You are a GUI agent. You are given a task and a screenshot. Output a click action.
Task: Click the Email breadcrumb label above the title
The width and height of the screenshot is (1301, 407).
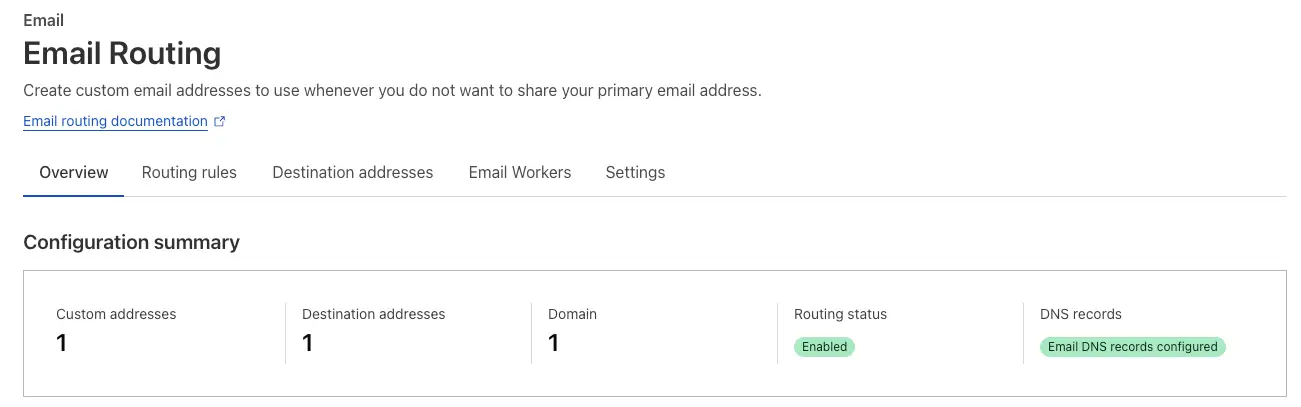click(x=43, y=20)
